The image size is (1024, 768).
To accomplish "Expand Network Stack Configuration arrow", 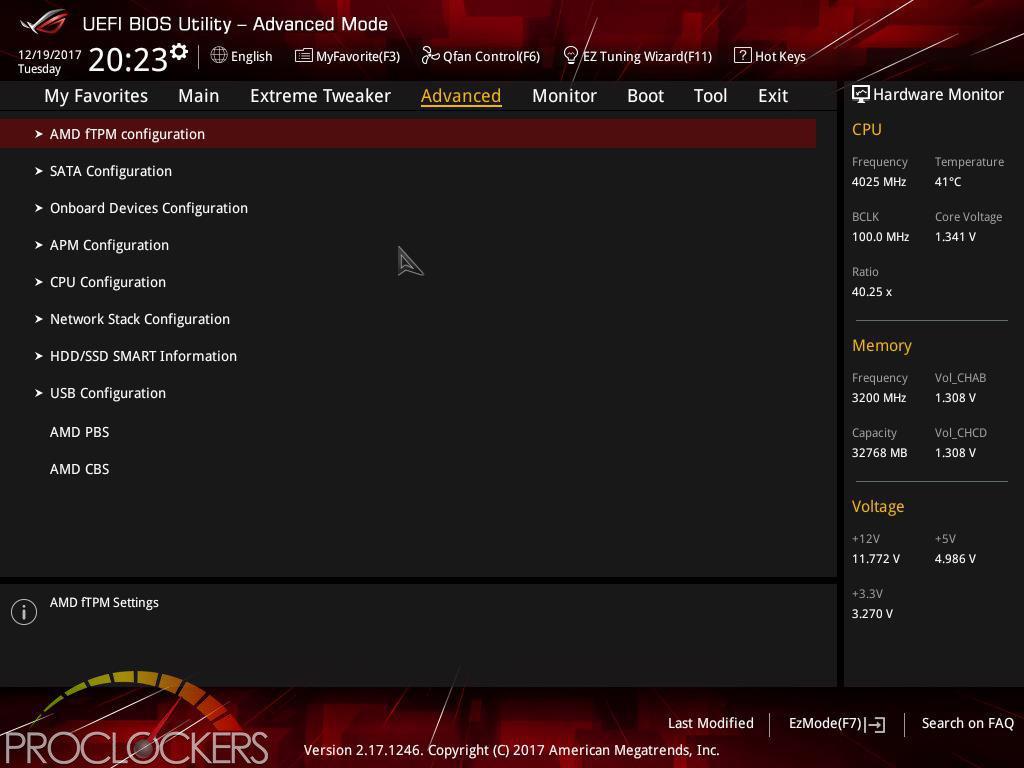I will 39,319.
